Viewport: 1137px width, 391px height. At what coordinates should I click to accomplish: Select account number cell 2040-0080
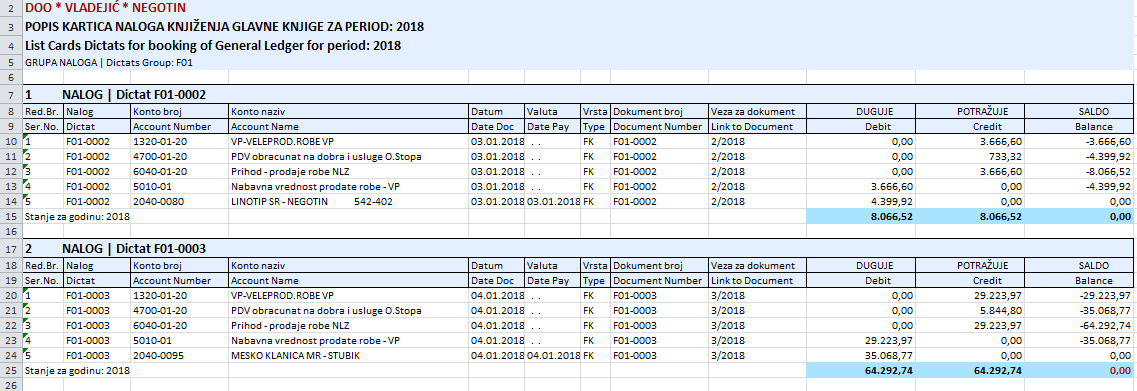(x=179, y=202)
